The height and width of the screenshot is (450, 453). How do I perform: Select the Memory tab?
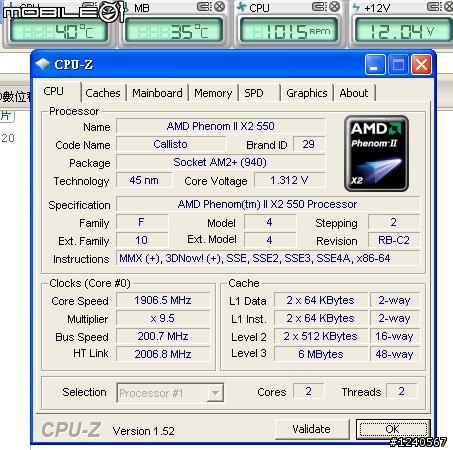tap(213, 93)
